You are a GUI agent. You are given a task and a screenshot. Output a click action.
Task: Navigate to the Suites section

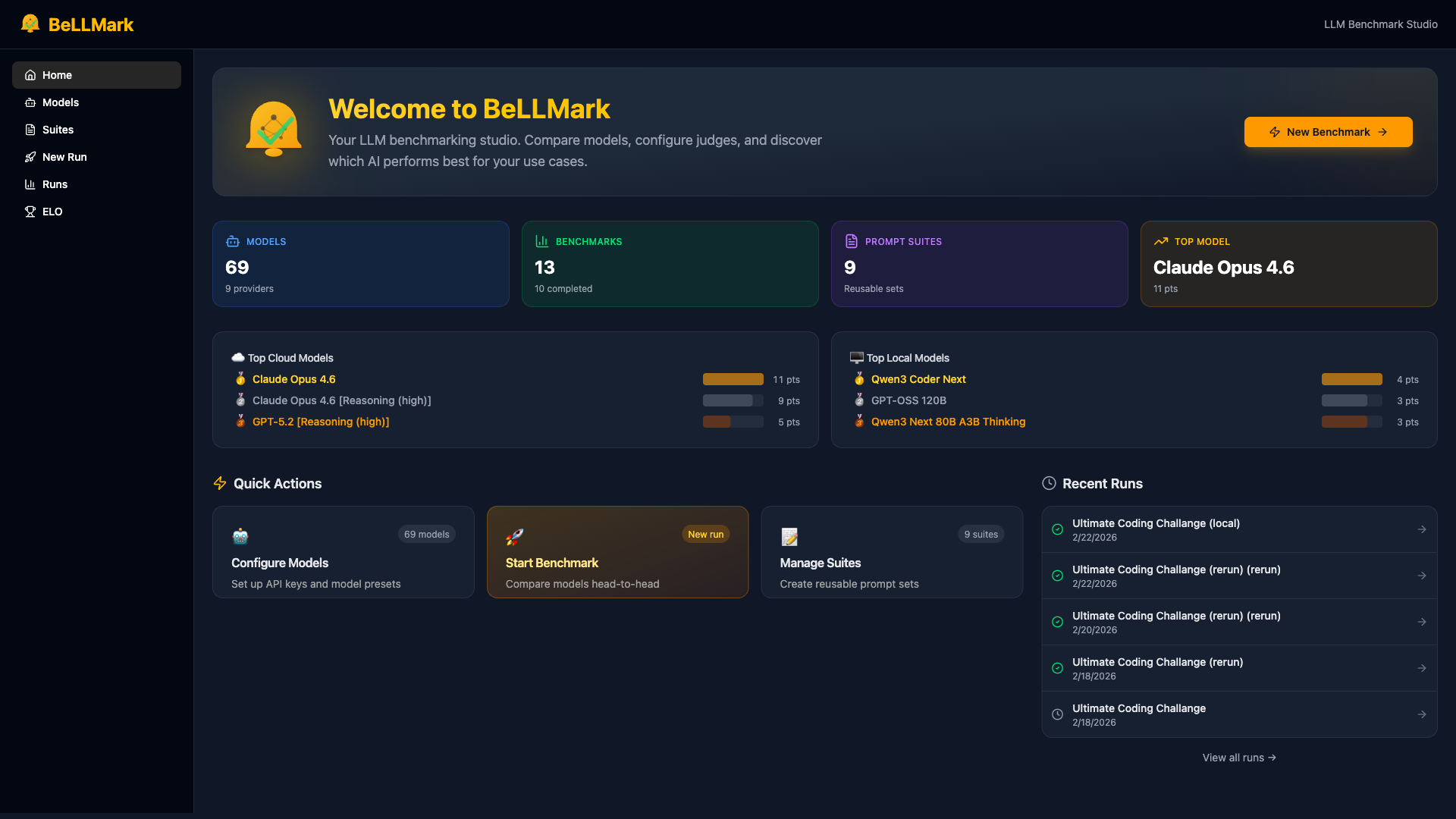58,130
